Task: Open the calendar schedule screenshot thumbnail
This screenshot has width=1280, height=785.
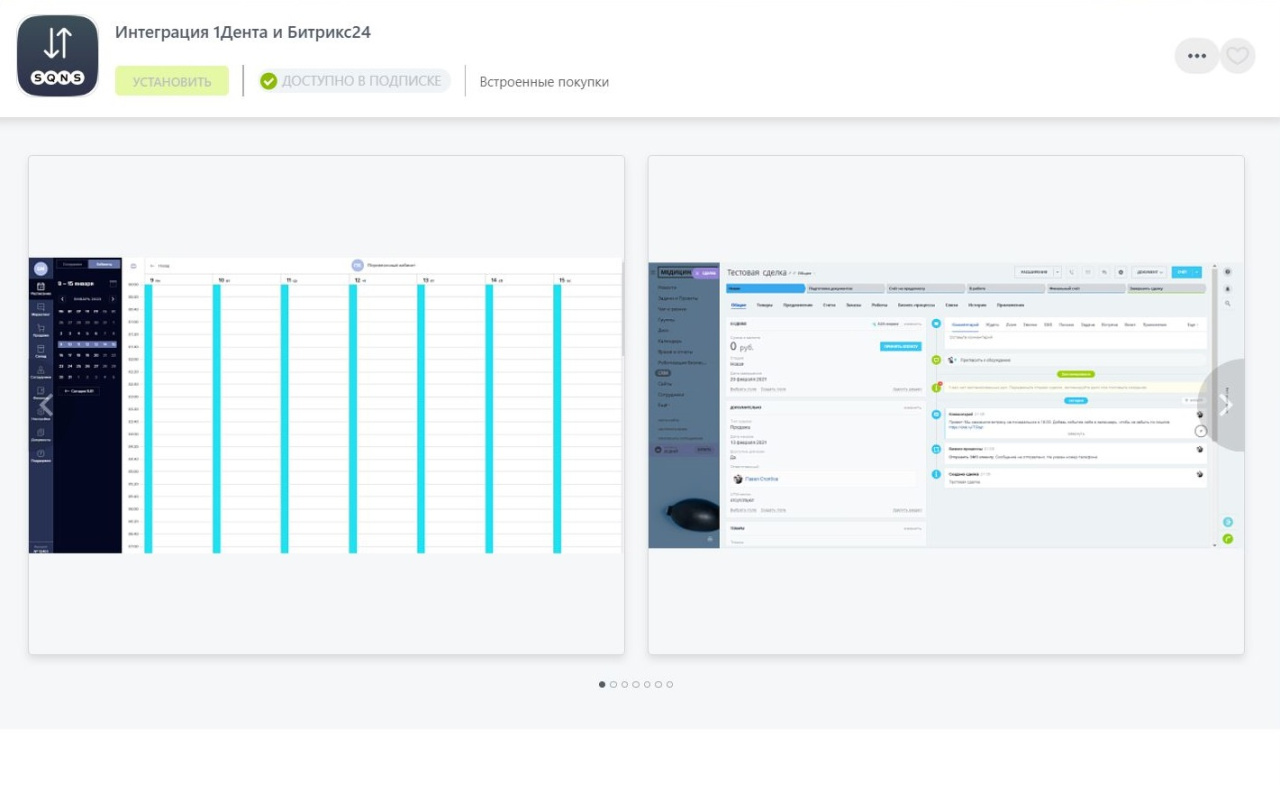Action: click(x=326, y=405)
